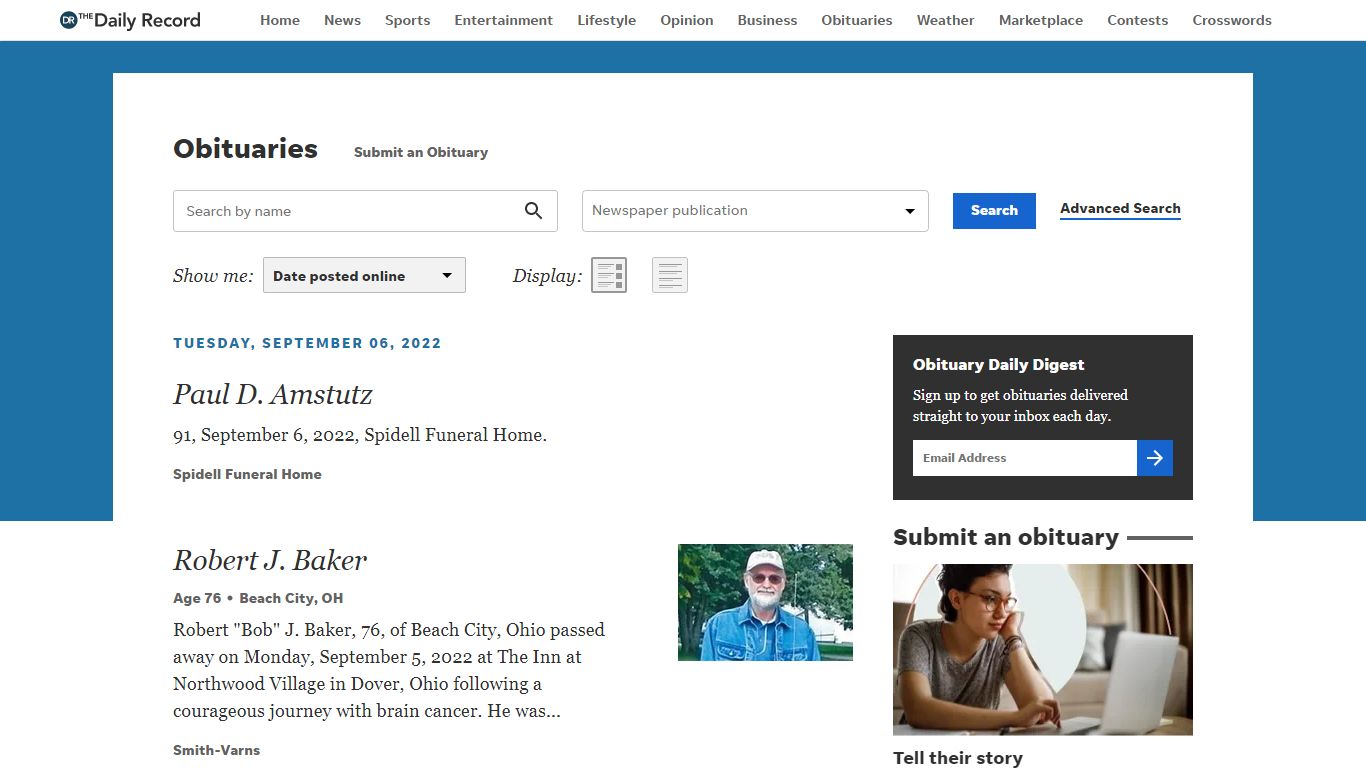
Task: Open the Home menu item
Action: click(280, 20)
